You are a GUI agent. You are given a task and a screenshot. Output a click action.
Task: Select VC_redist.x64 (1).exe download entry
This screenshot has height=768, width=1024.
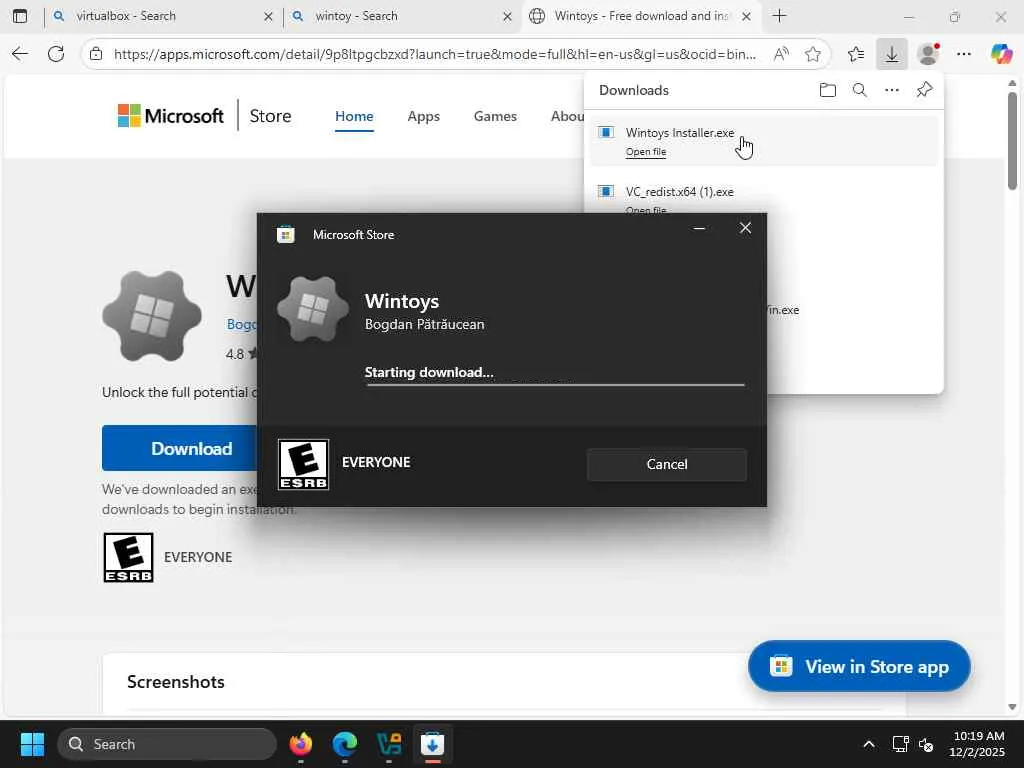tap(679, 192)
